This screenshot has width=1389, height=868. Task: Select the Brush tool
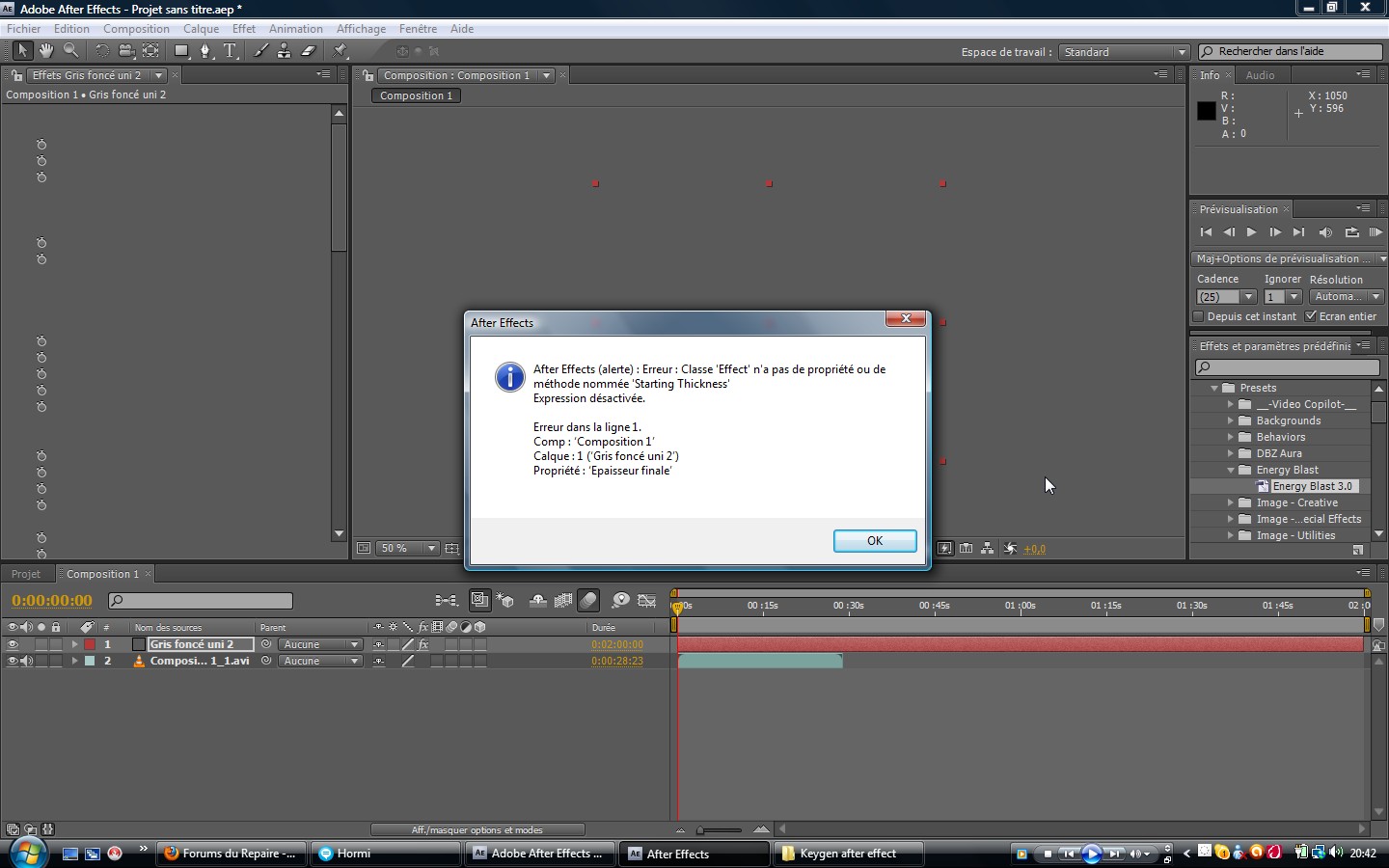click(x=260, y=51)
